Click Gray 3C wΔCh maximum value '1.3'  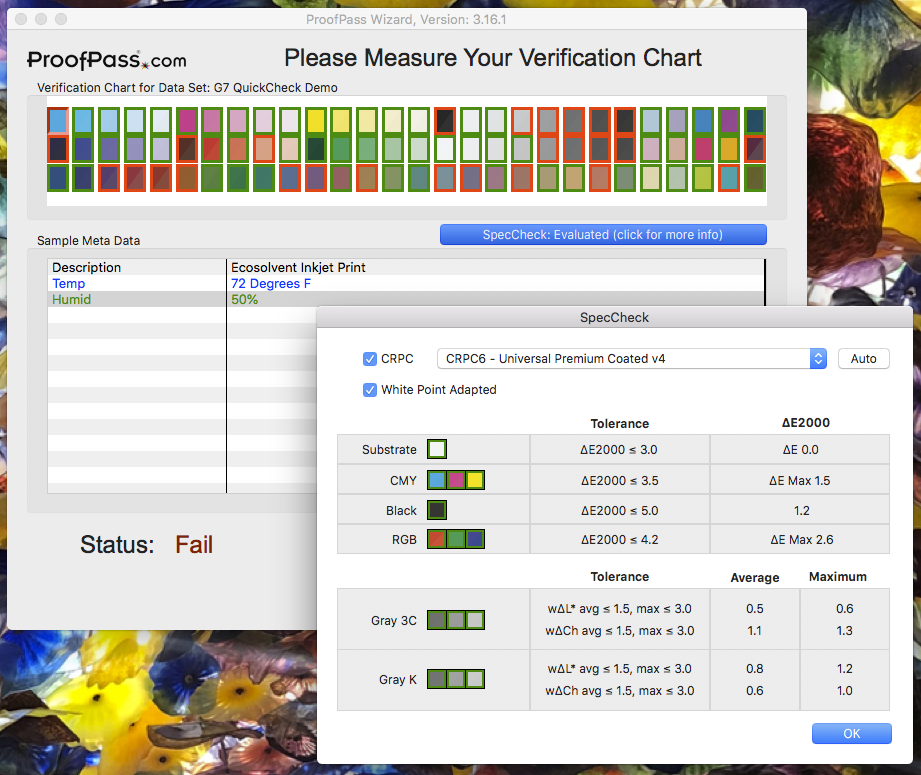(844, 630)
